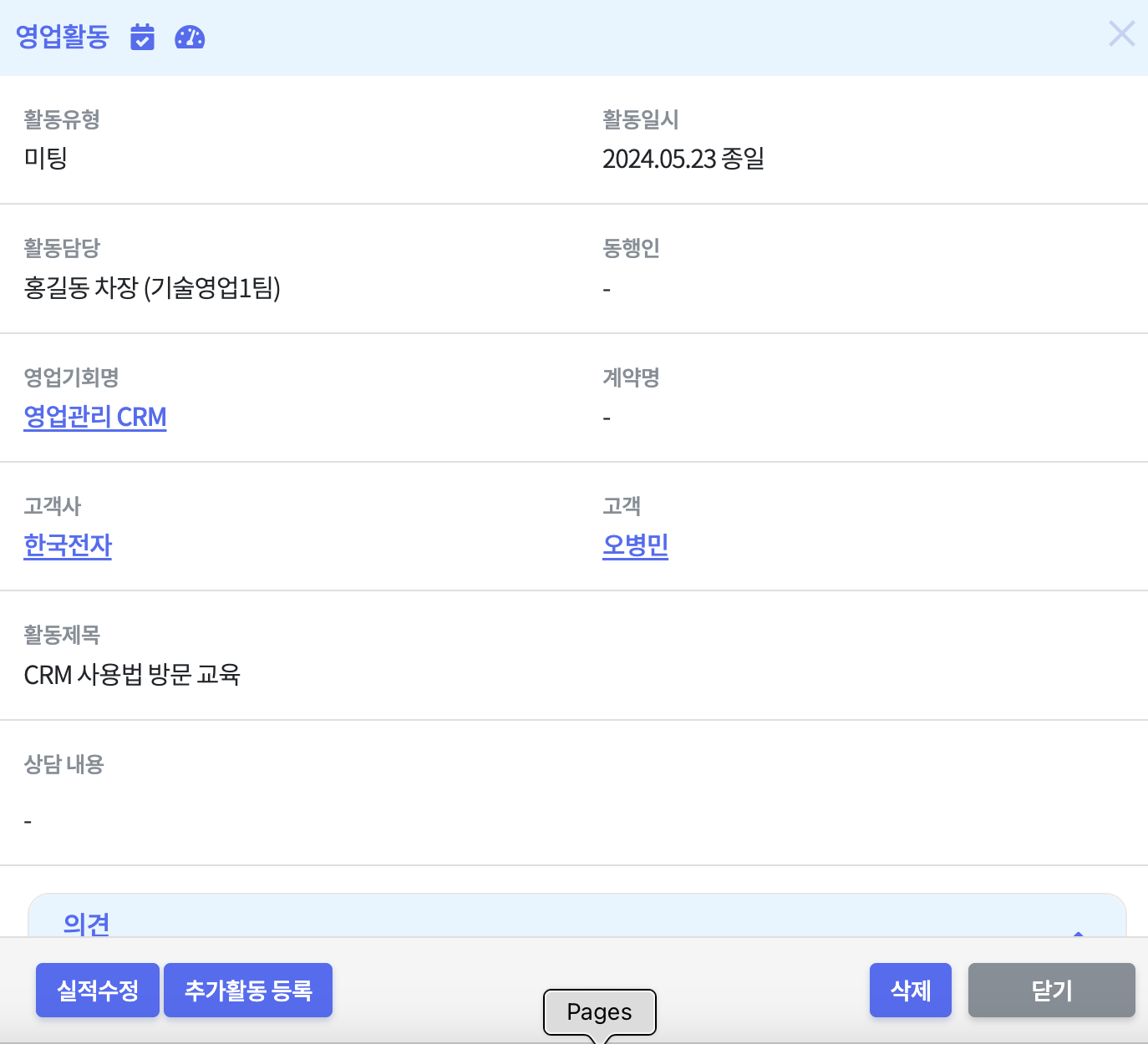Open the dashboard gauge icon

pos(190,38)
